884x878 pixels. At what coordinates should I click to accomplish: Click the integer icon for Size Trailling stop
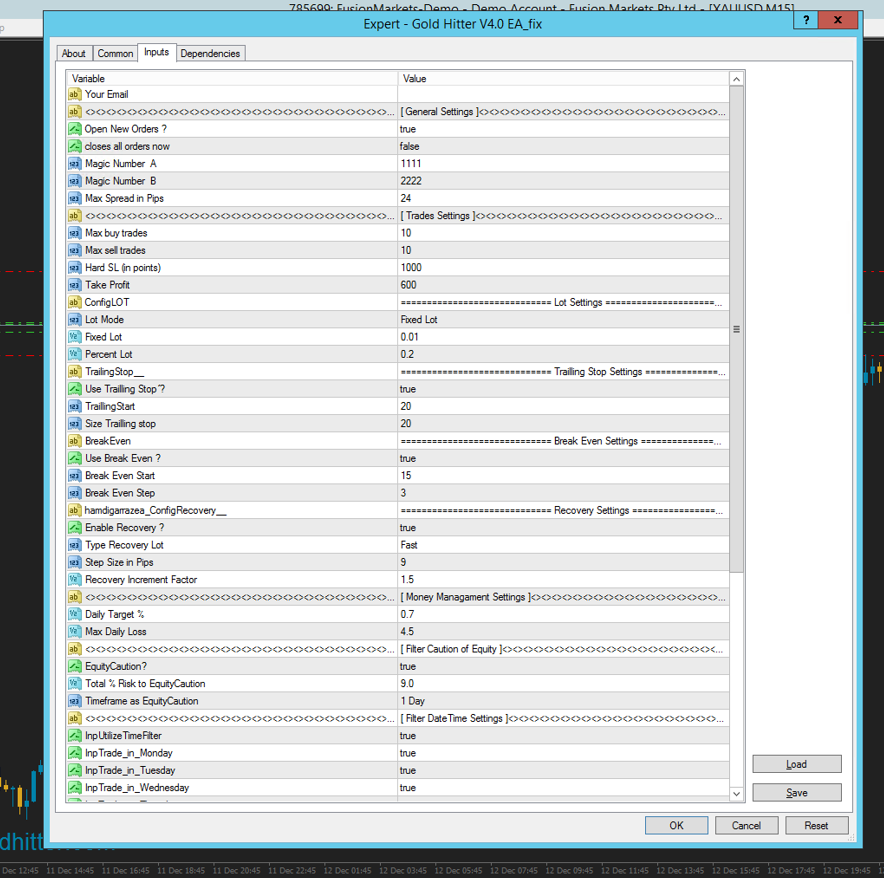click(74, 423)
